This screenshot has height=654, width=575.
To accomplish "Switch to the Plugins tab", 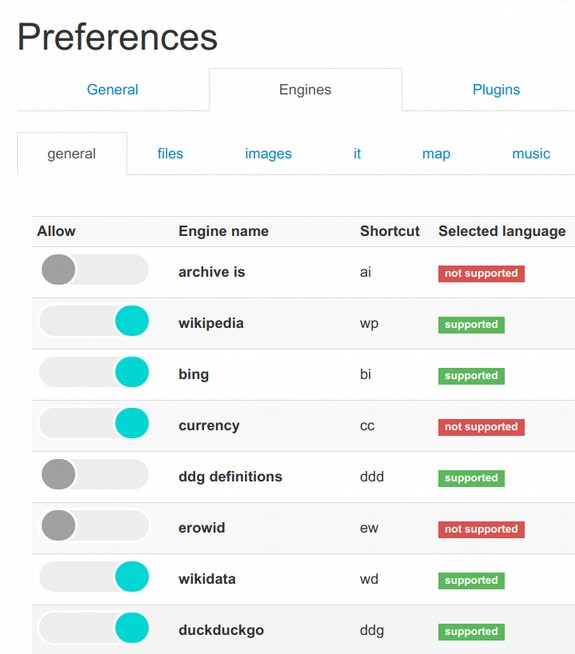I will [x=496, y=90].
